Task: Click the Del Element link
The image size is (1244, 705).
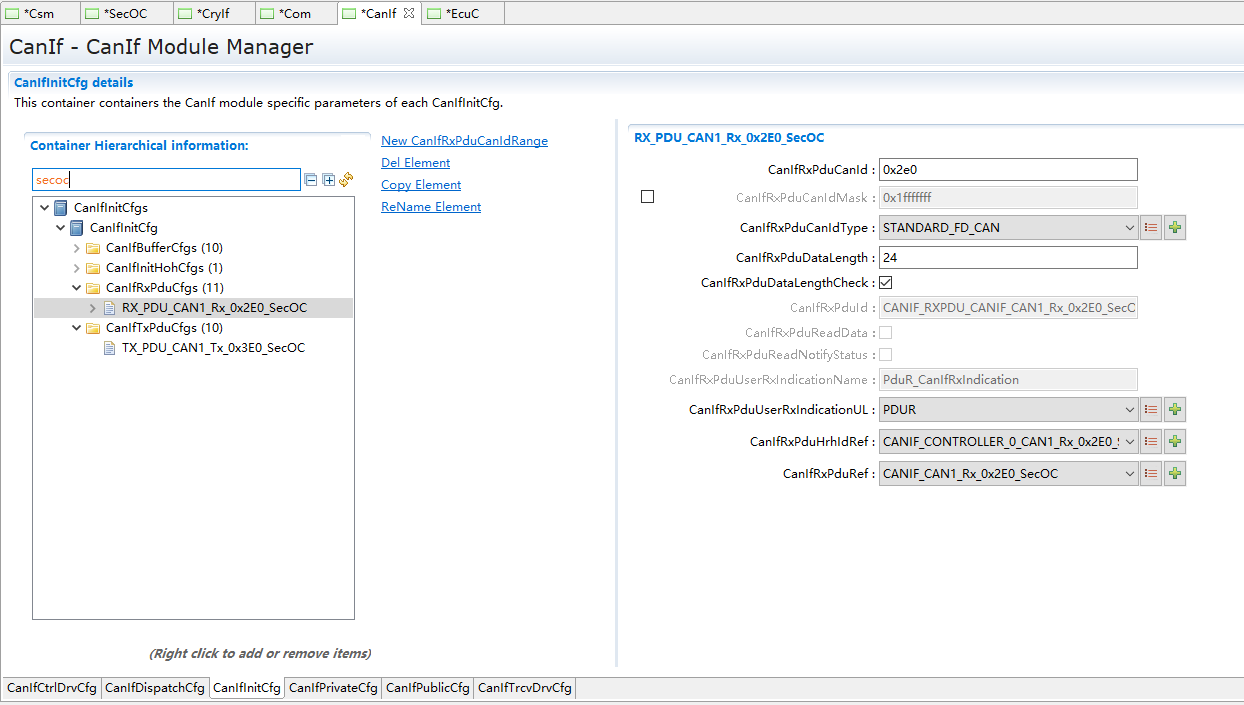Action: click(x=415, y=163)
